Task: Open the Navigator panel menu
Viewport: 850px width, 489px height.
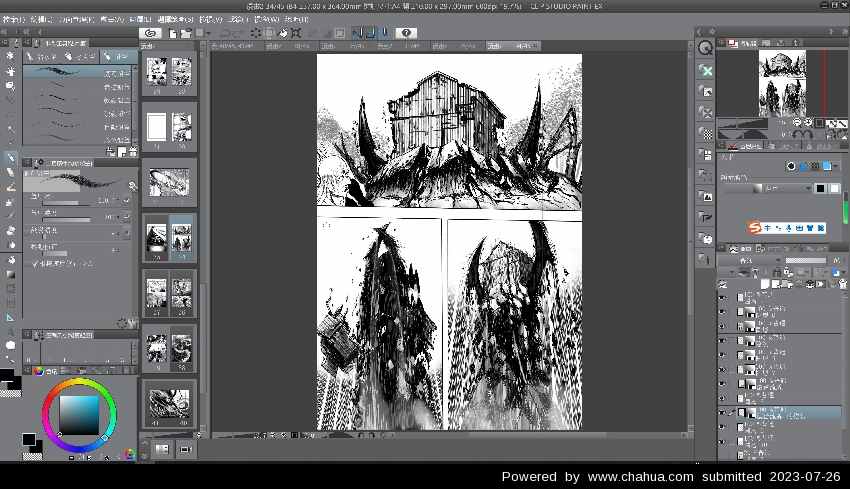Action: click(722, 42)
